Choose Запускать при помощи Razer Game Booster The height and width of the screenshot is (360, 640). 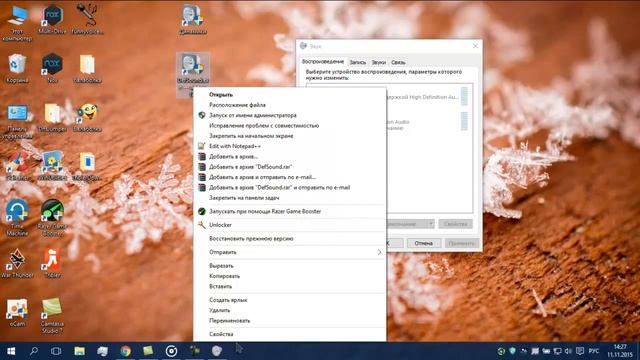[x=290, y=211]
